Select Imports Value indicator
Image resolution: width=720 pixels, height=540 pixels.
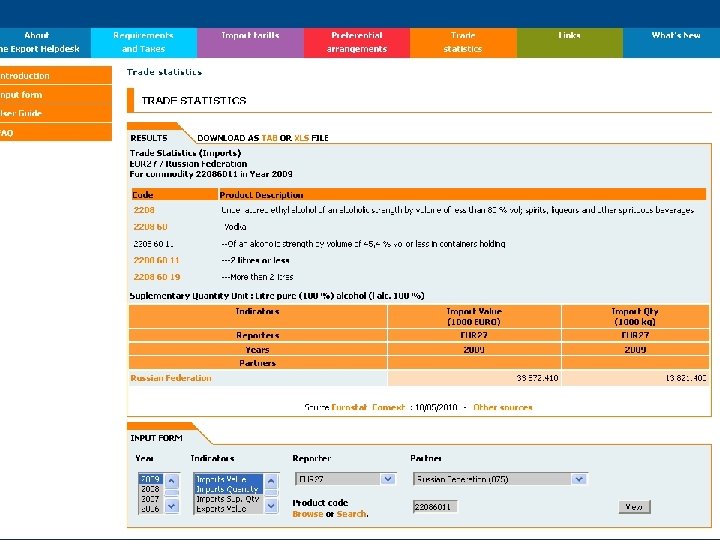pos(228,479)
